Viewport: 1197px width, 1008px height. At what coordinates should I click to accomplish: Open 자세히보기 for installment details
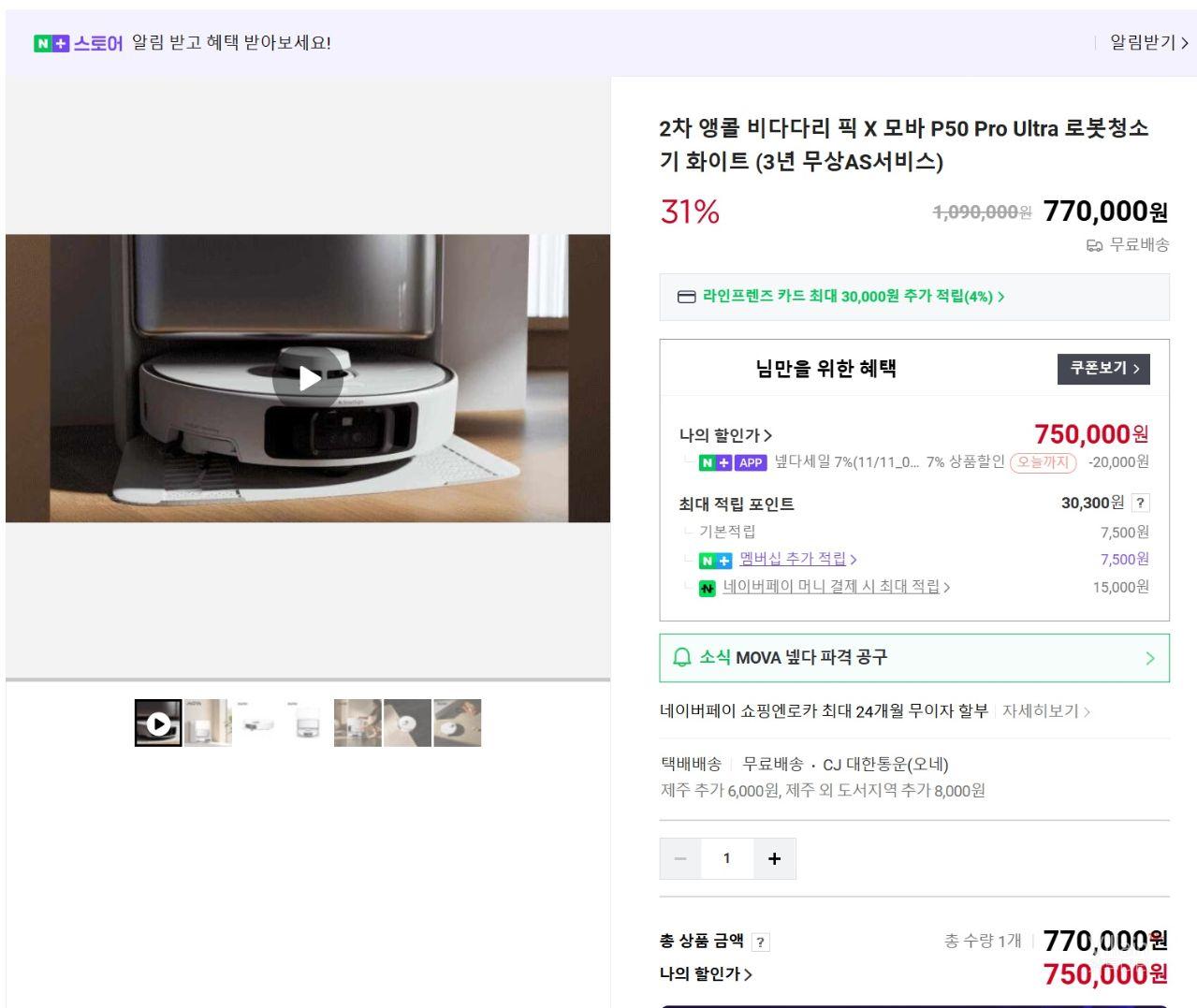(x=1045, y=711)
